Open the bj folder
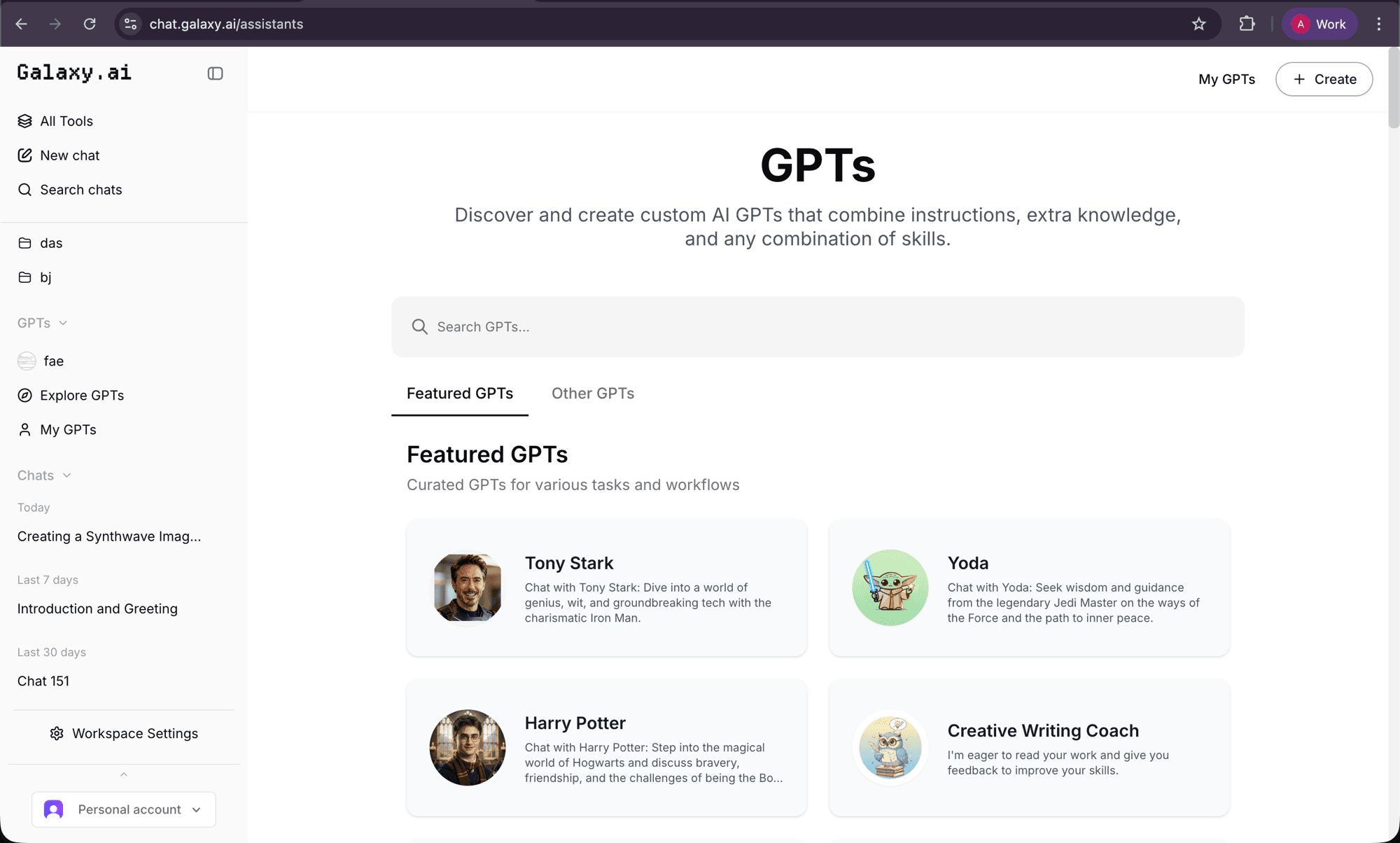Viewport: 1400px width, 843px height. tap(45, 277)
